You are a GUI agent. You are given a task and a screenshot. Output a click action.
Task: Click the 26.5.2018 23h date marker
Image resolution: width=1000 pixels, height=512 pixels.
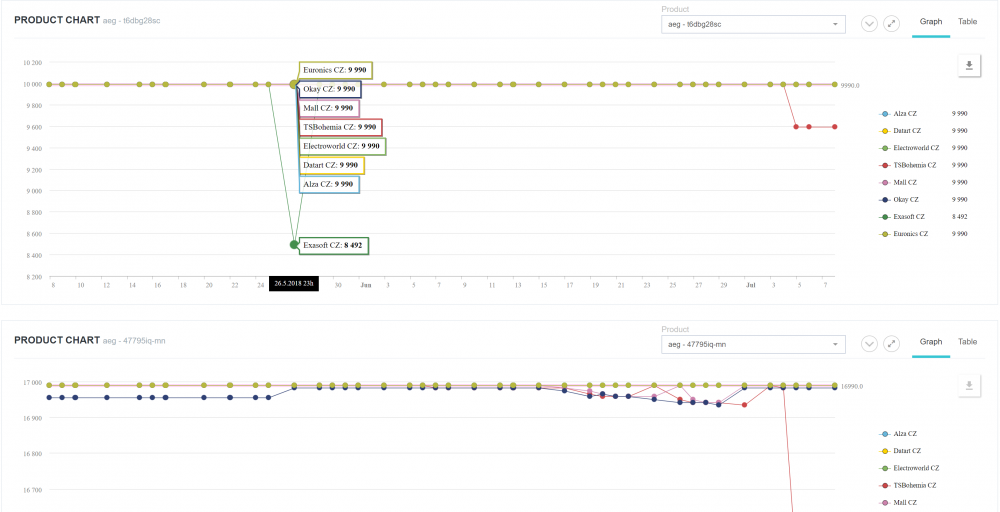[x=294, y=284]
